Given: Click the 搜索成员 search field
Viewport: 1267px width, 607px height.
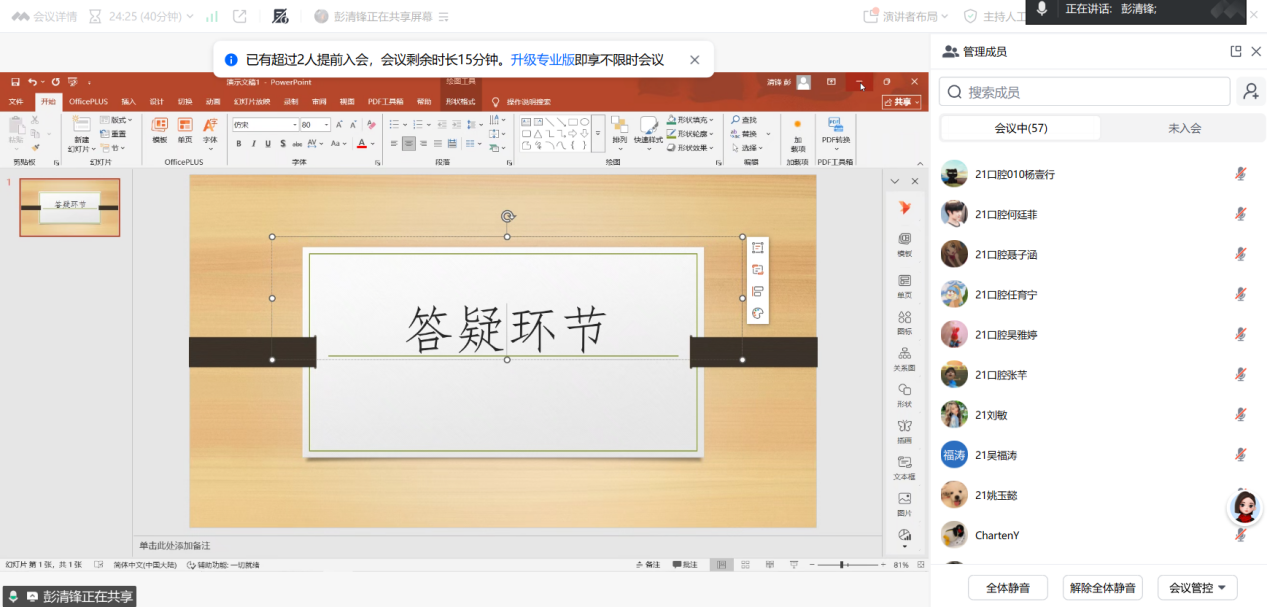Looking at the screenshot, I should 1085,92.
